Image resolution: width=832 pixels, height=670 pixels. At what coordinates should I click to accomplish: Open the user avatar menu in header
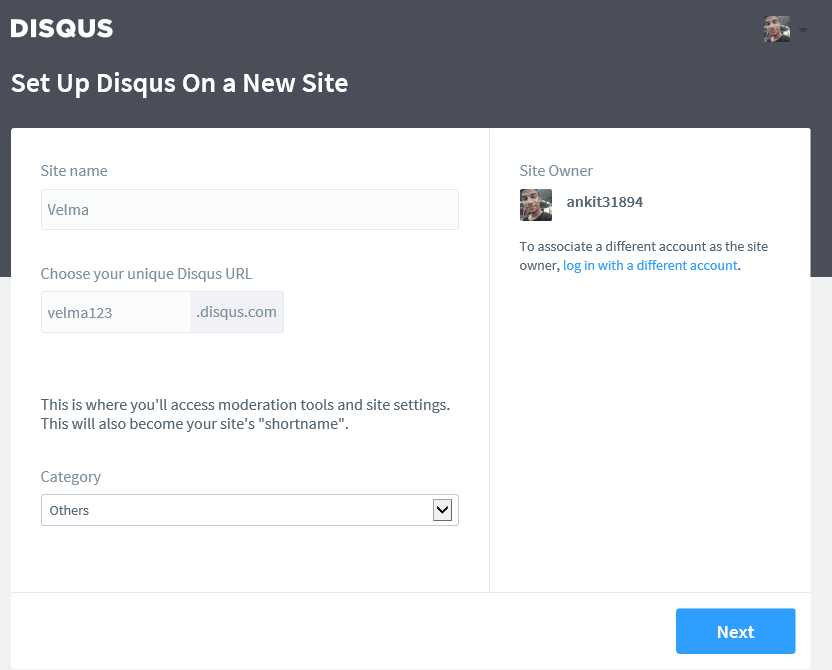tap(777, 29)
